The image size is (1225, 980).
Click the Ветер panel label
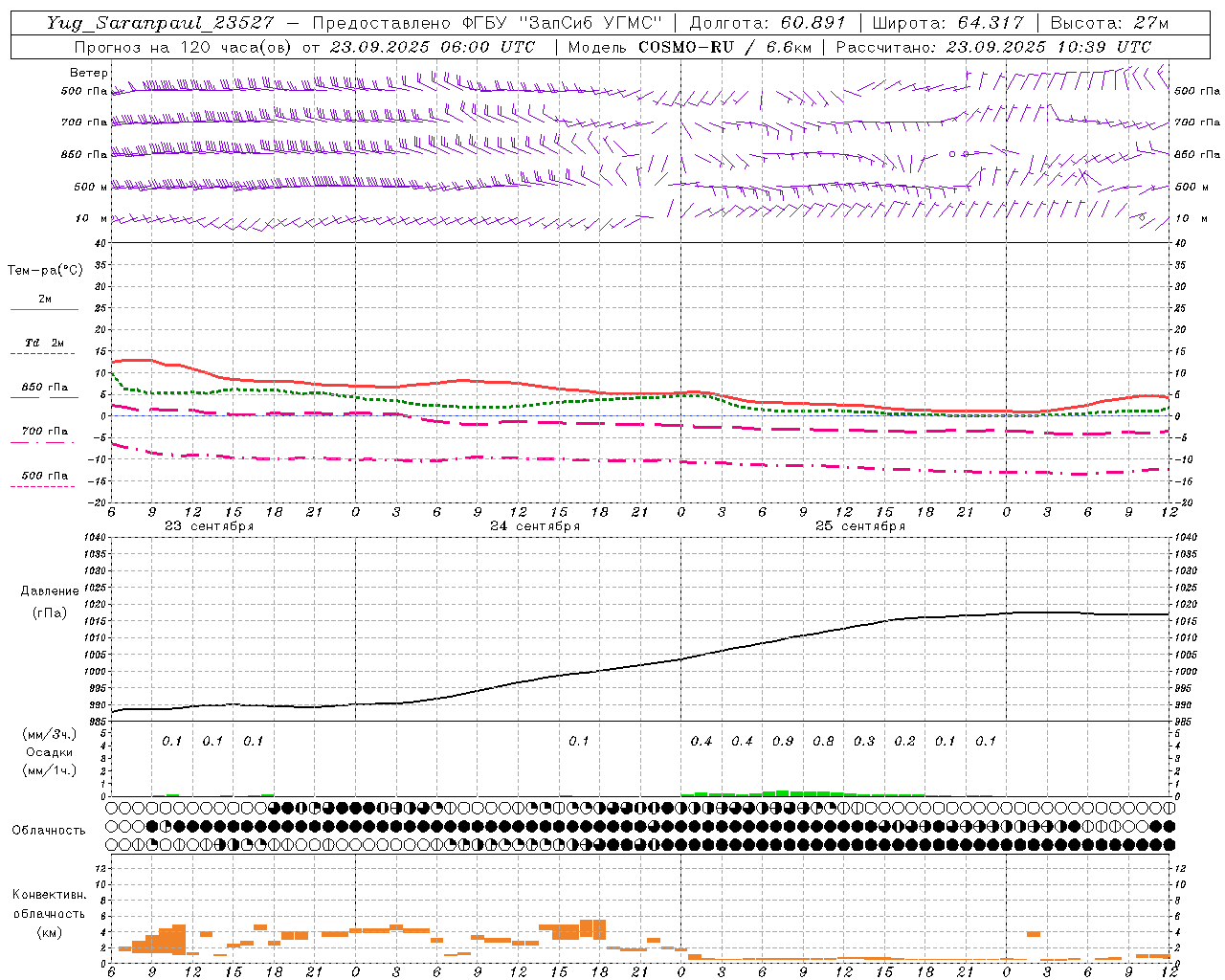click(88, 73)
